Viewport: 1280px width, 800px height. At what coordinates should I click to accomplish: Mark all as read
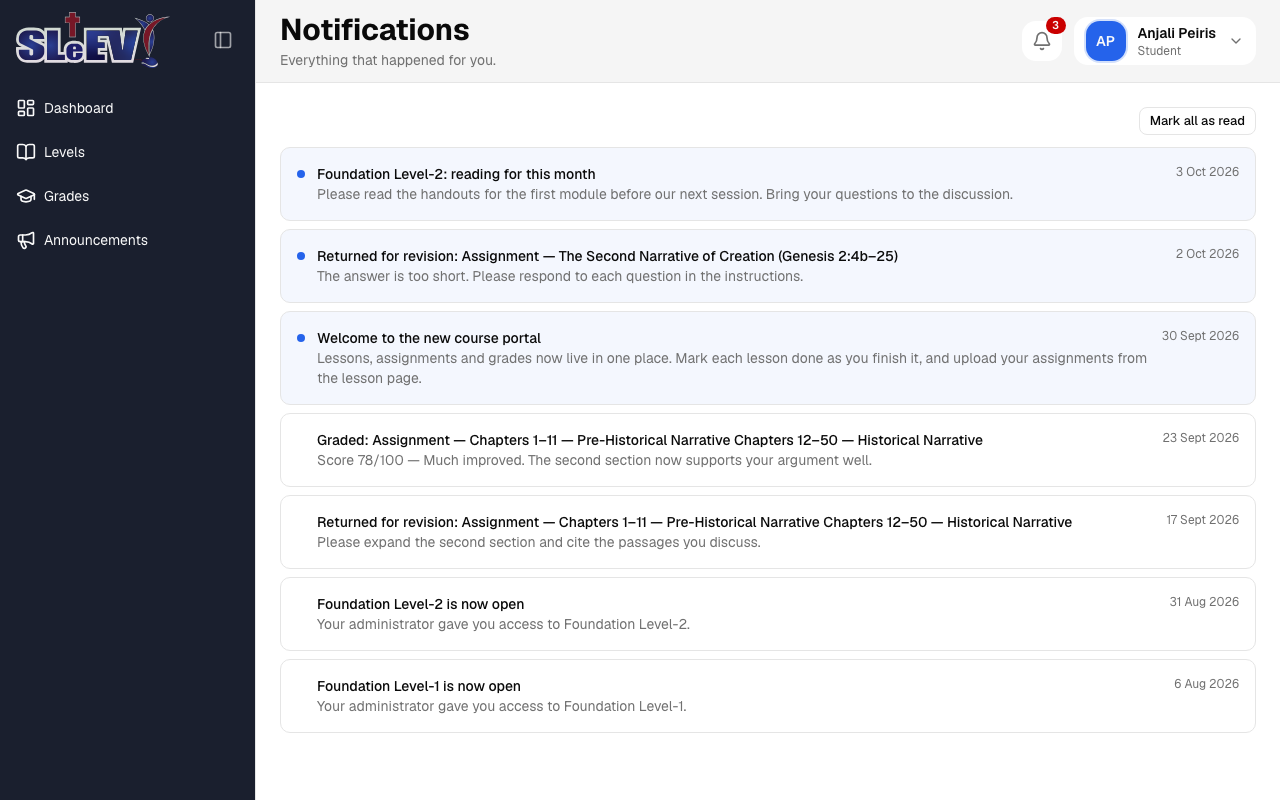pos(1197,121)
